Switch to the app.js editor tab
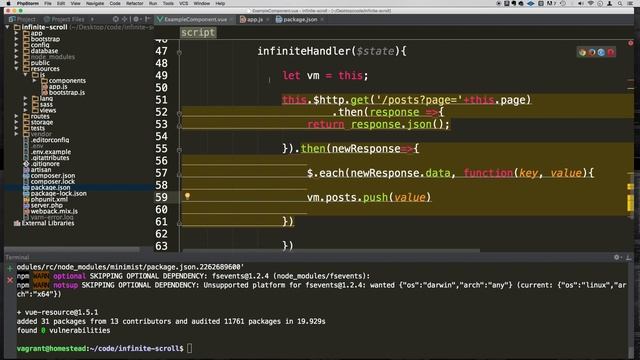Image resolution: width=640 pixels, height=360 pixels. pos(255,19)
